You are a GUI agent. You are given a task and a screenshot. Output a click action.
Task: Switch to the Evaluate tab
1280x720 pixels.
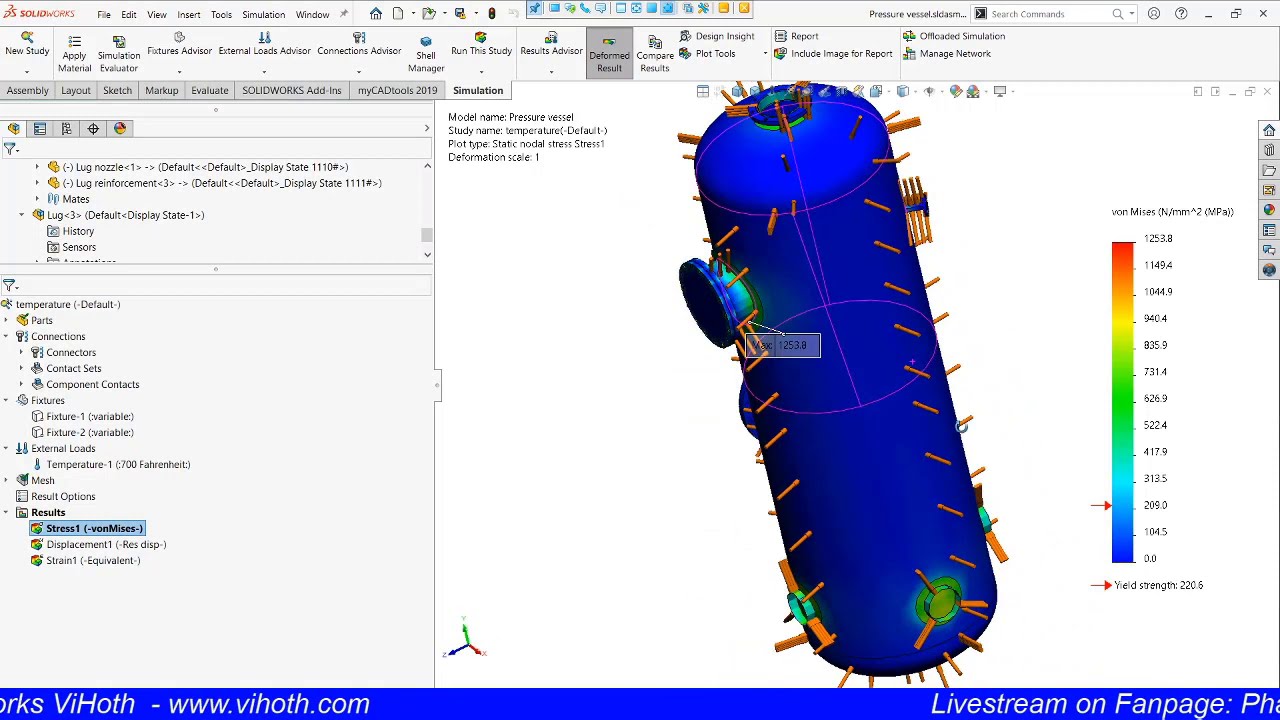[210, 90]
